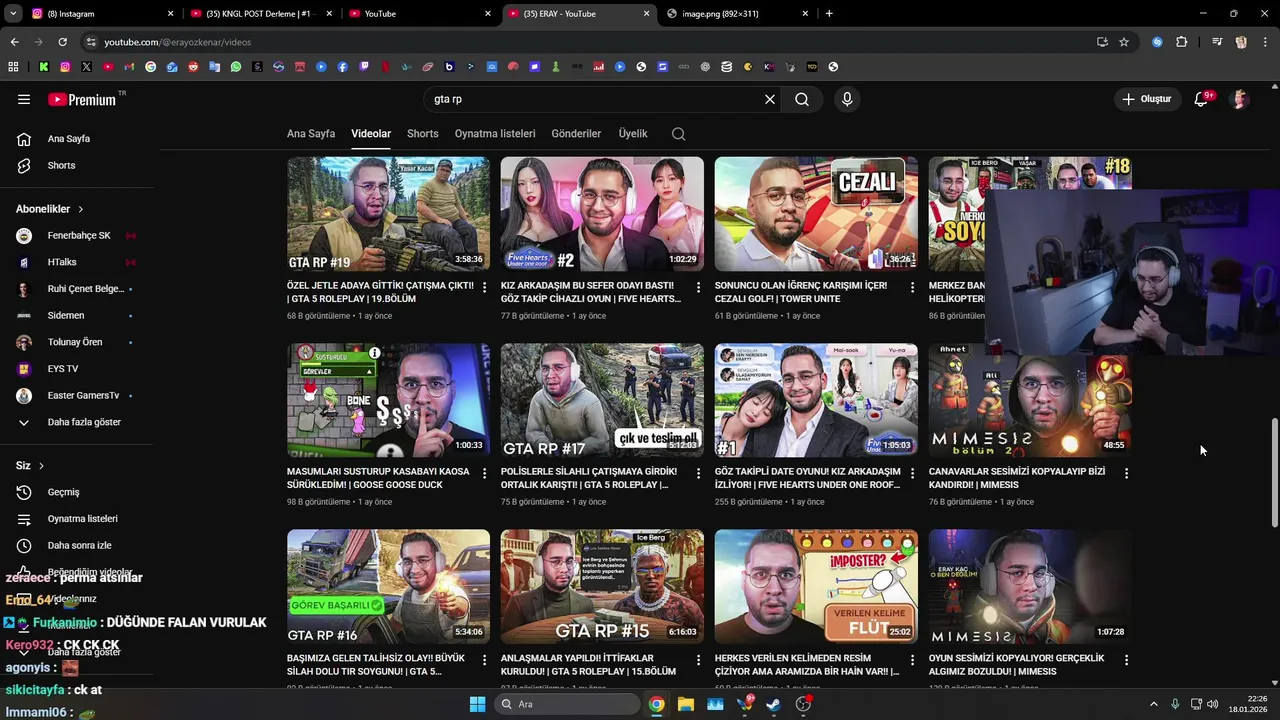Go to the Gönderiler tab
The image size is (1280, 720).
[x=576, y=134]
